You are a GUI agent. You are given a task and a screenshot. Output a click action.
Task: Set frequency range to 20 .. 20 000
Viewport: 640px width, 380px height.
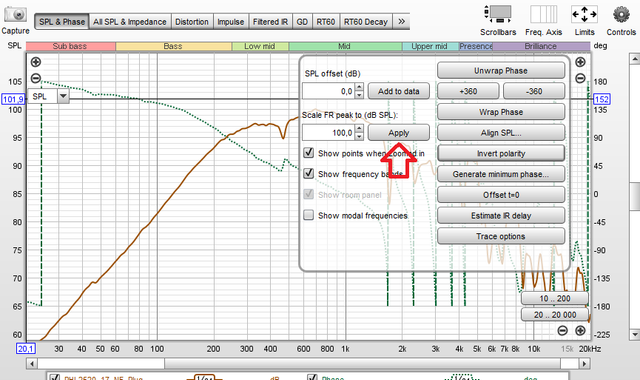tap(555, 315)
